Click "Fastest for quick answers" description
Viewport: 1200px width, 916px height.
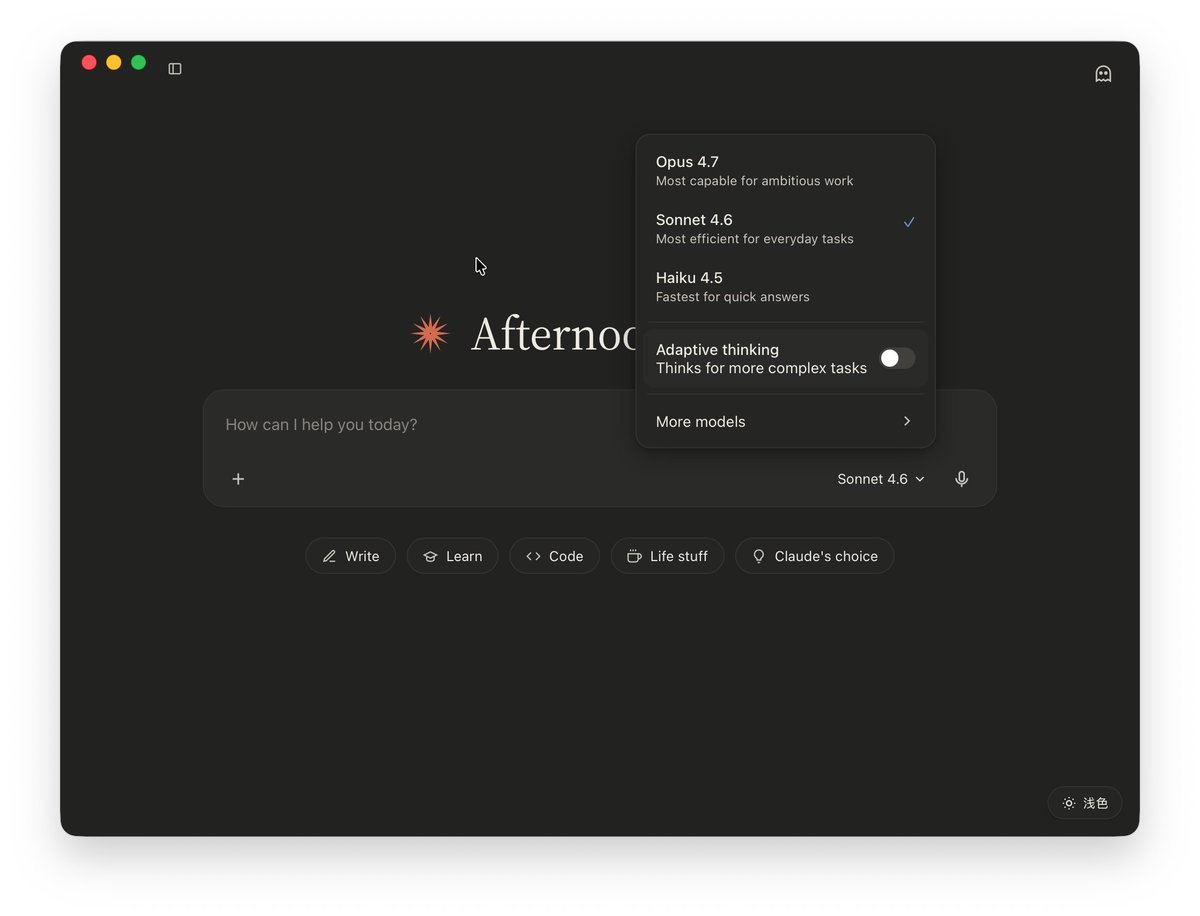pos(732,297)
